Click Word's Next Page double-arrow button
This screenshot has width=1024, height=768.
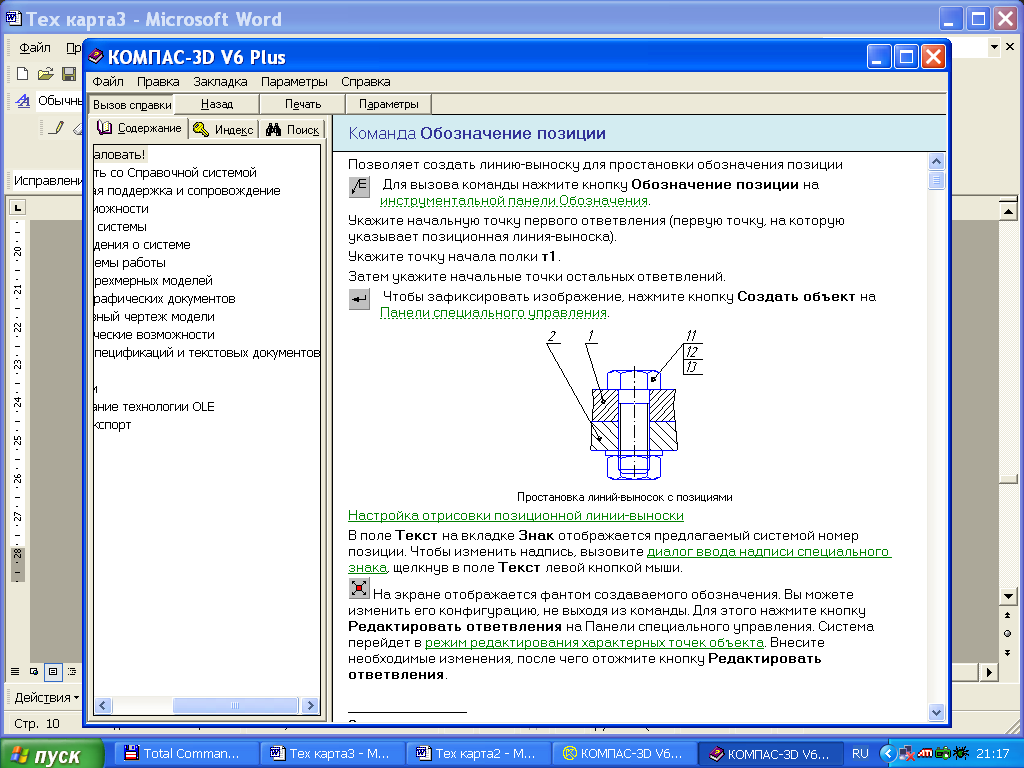tap(1008, 652)
